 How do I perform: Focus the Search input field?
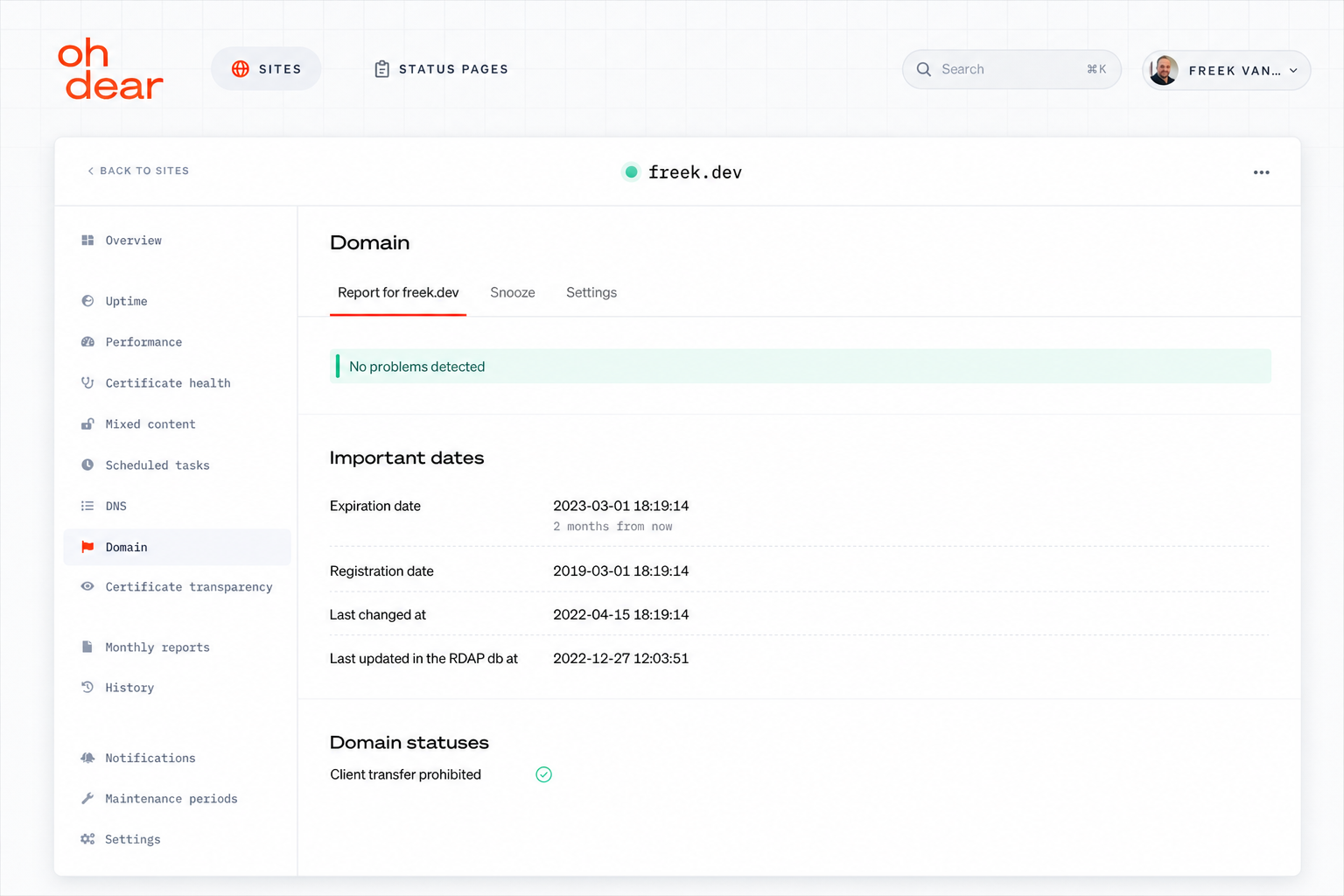1011,69
